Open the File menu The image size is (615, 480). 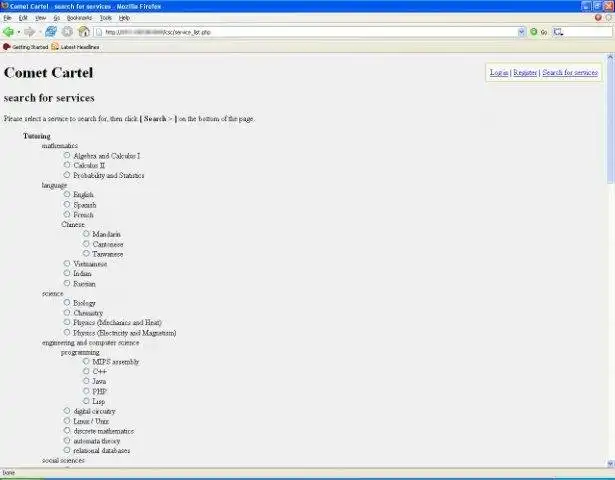click(7, 18)
